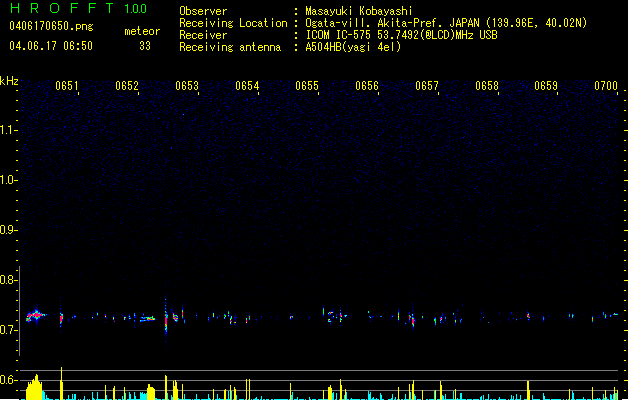The image size is (629, 400).
Task: Select the filename 0406170650.png
Action: click(51, 26)
